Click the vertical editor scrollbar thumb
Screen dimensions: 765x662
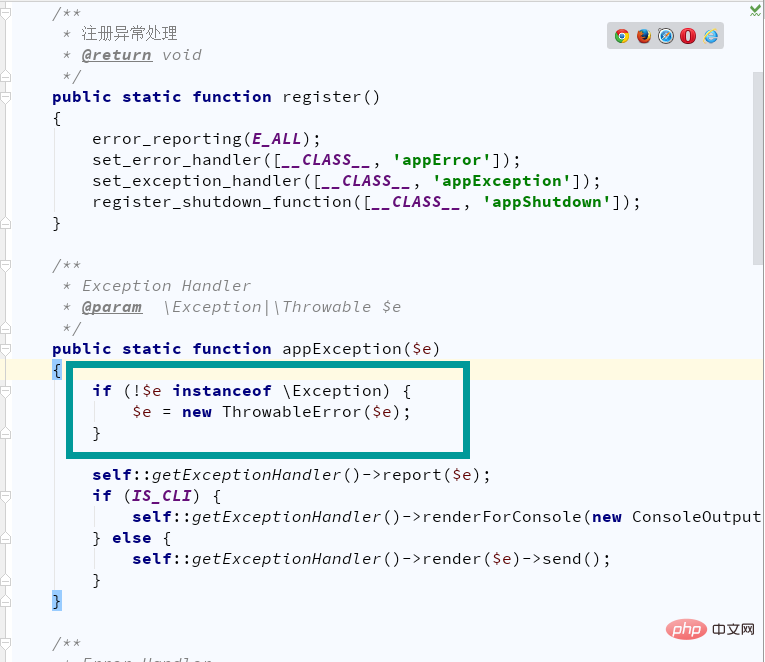pyautogui.click(x=758, y=168)
